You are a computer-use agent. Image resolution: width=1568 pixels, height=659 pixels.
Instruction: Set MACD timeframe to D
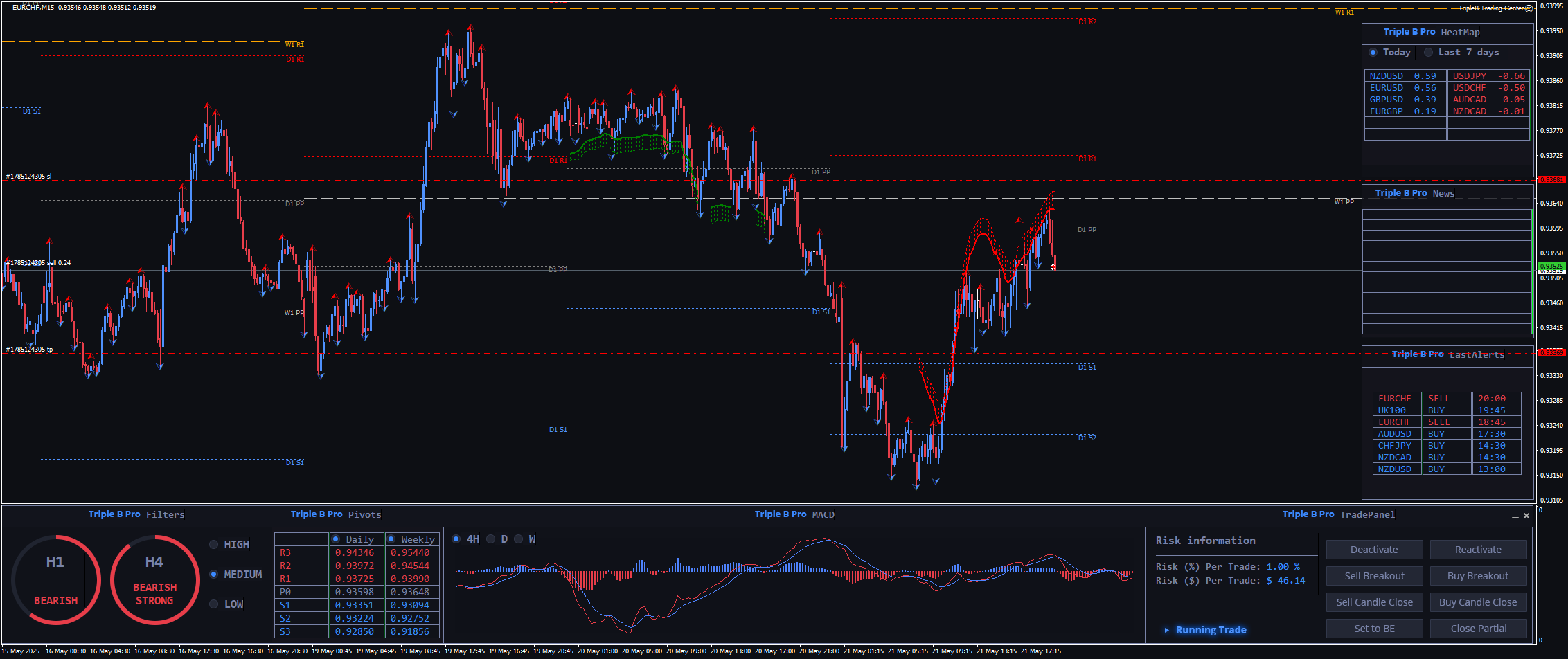491,539
